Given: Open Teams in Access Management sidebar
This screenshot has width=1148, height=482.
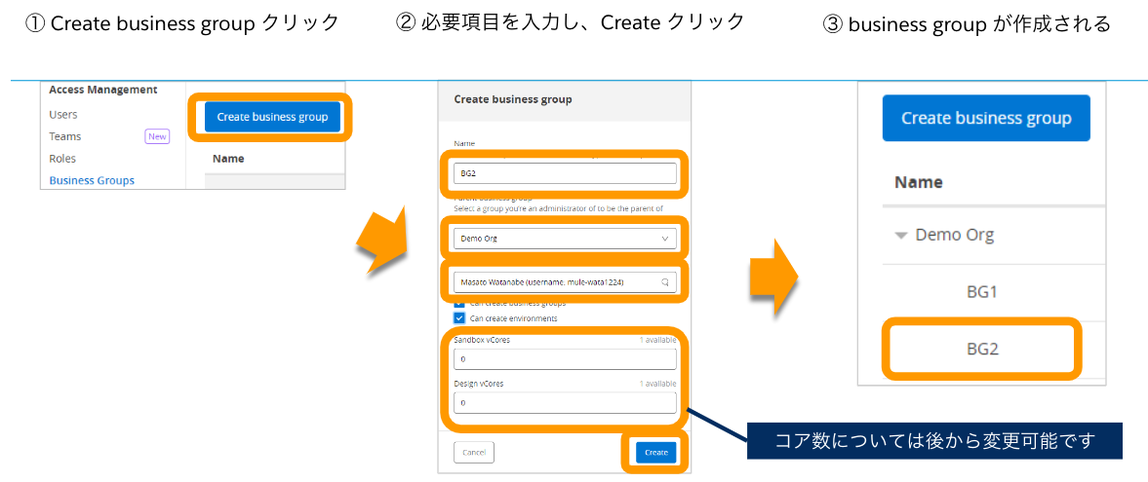Looking at the screenshot, I should pyautogui.click(x=65, y=136).
